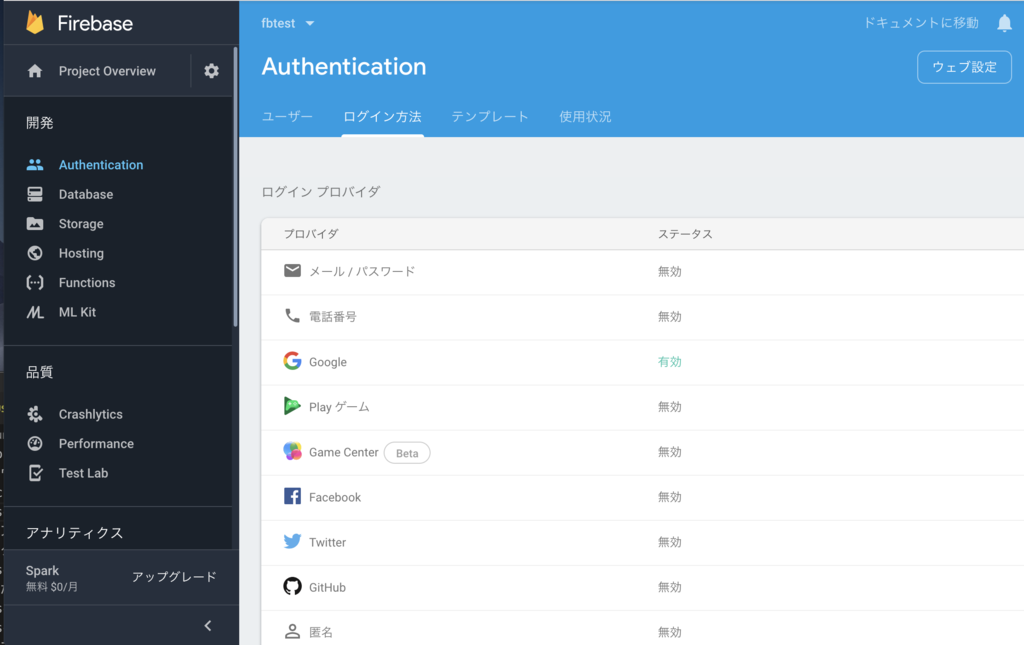
Task: Open Authentication from the sidebar
Action: coord(100,164)
